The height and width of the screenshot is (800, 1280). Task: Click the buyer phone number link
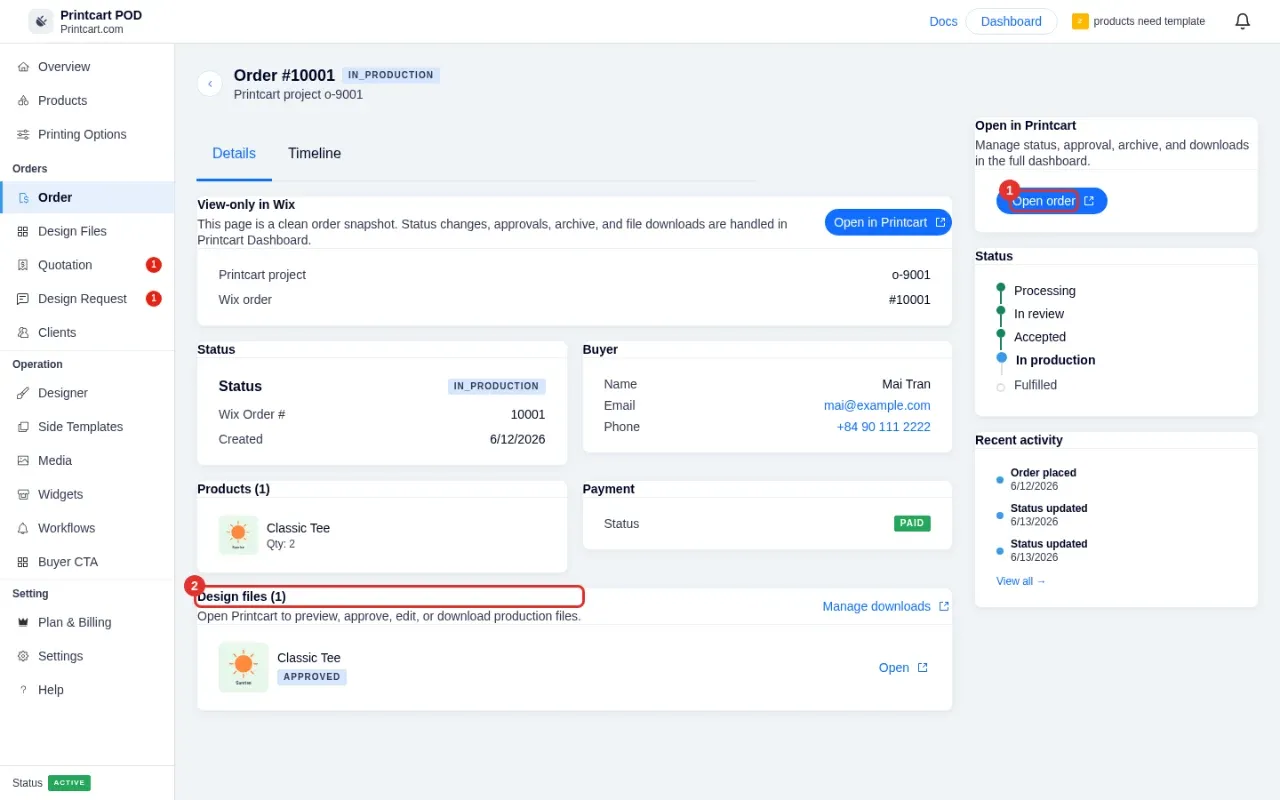point(884,427)
